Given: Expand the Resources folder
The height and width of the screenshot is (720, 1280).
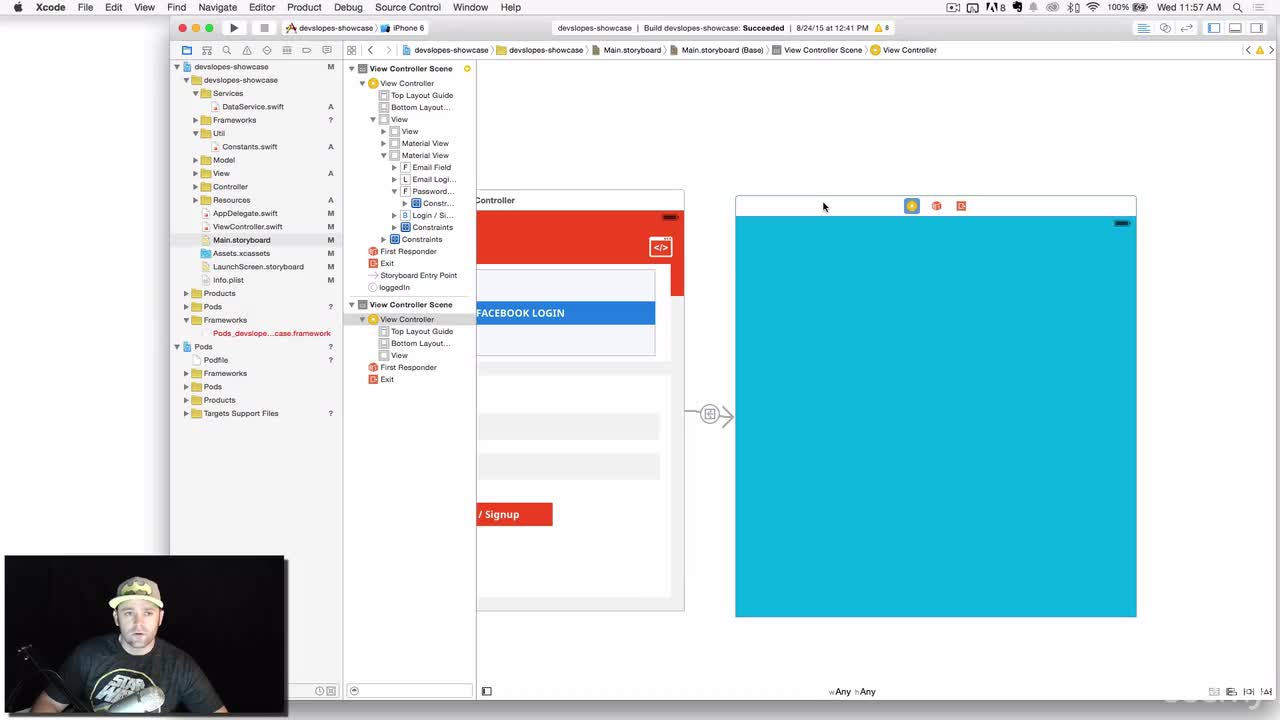Looking at the screenshot, I should click(x=196, y=200).
